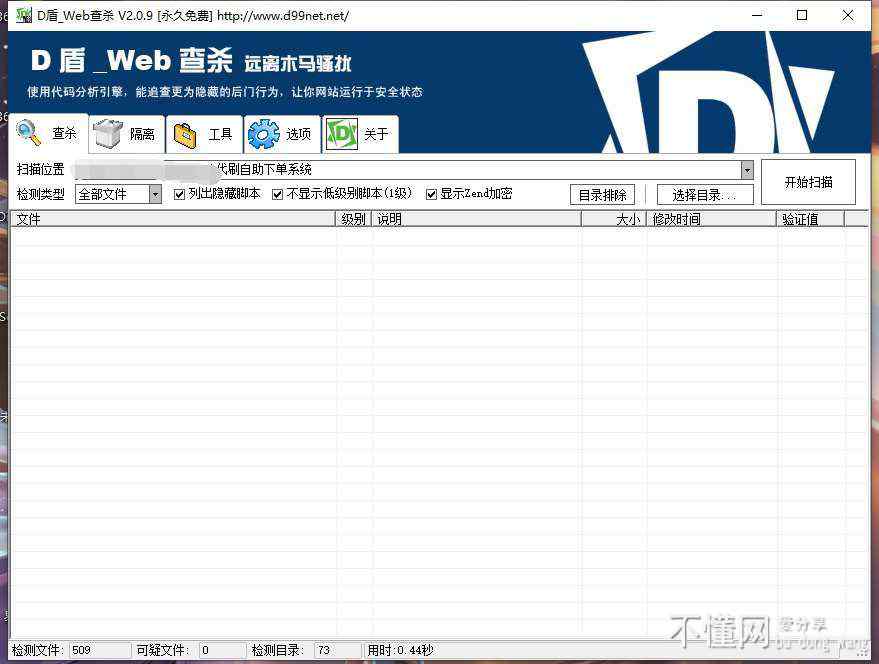This screenshot has width=879, height=664.
Task: Sort by the 说明 column header
Action: [476, 219]
